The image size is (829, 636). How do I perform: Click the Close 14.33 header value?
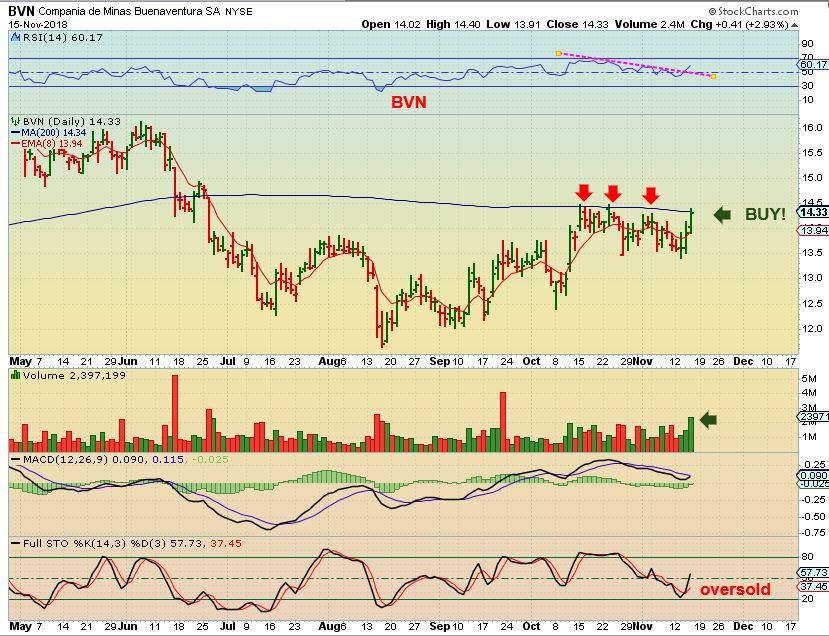click(577, 24)
